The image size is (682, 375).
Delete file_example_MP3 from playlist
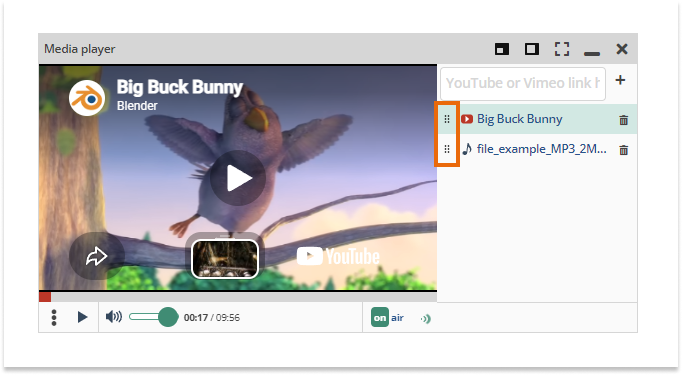pyautogui.click(x=623, y=150)
